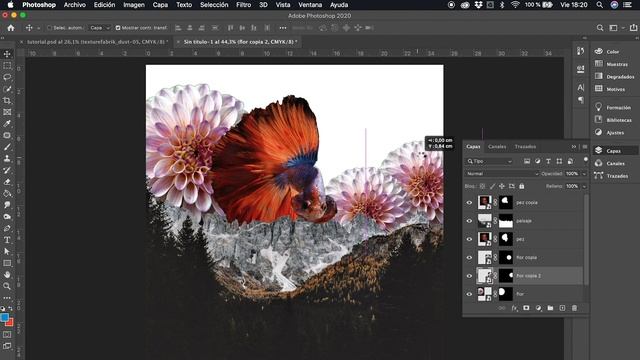The width and height of the screenshot is (640, 360).
Task: Select the Move tool in the toolbar
Action: [x=7, y=54]
